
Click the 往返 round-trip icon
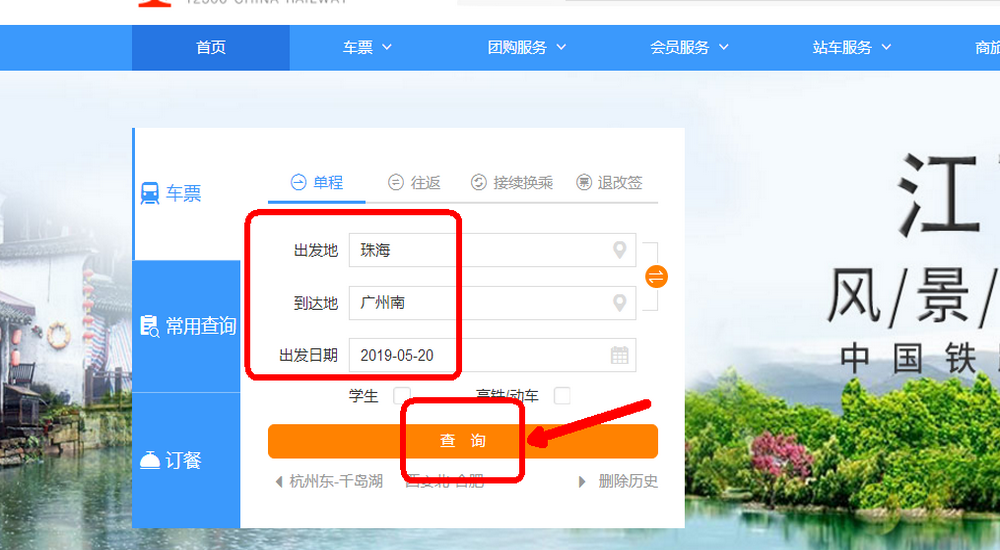click(396, 182)
